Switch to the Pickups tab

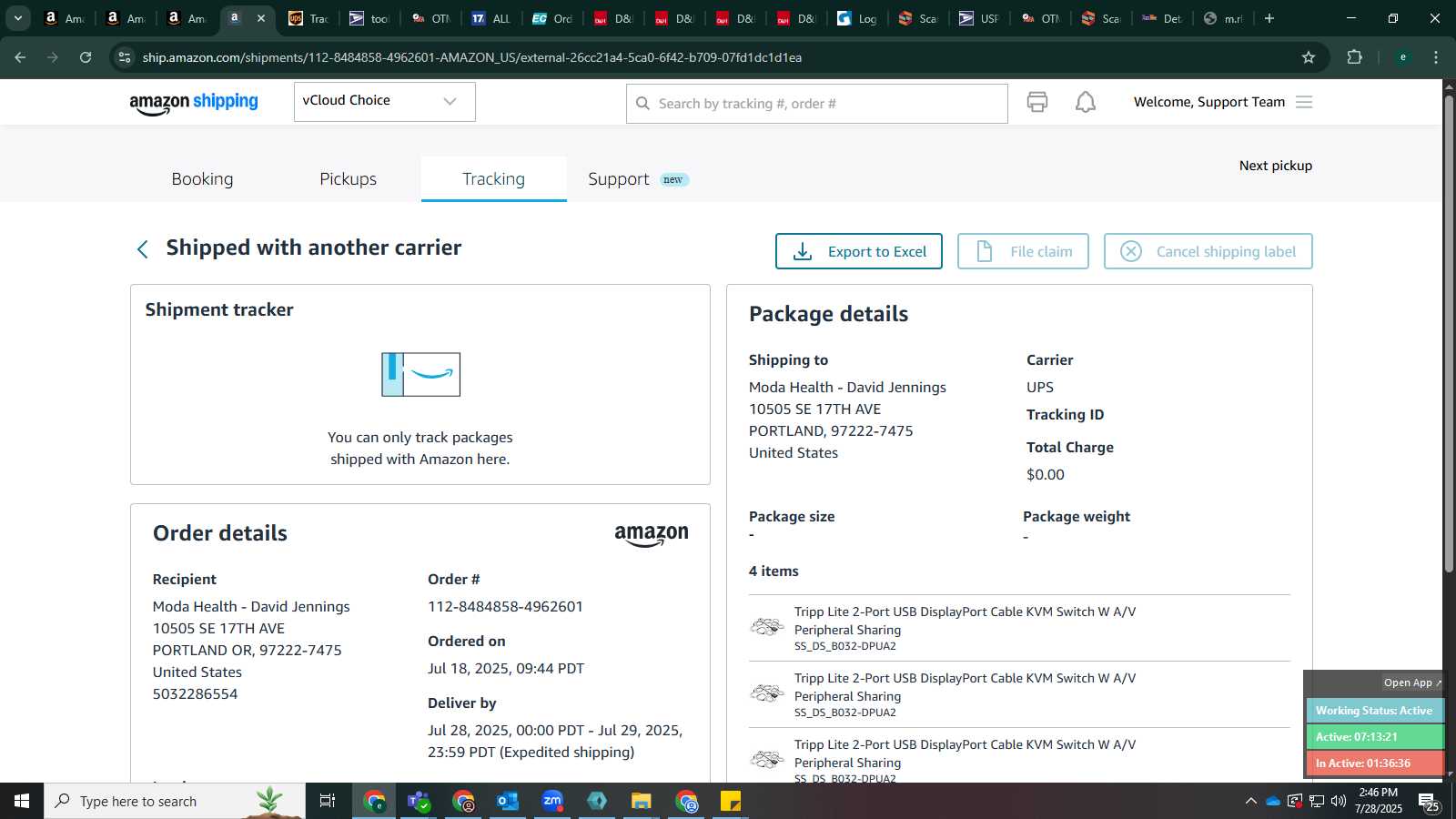tap(348, 178)
